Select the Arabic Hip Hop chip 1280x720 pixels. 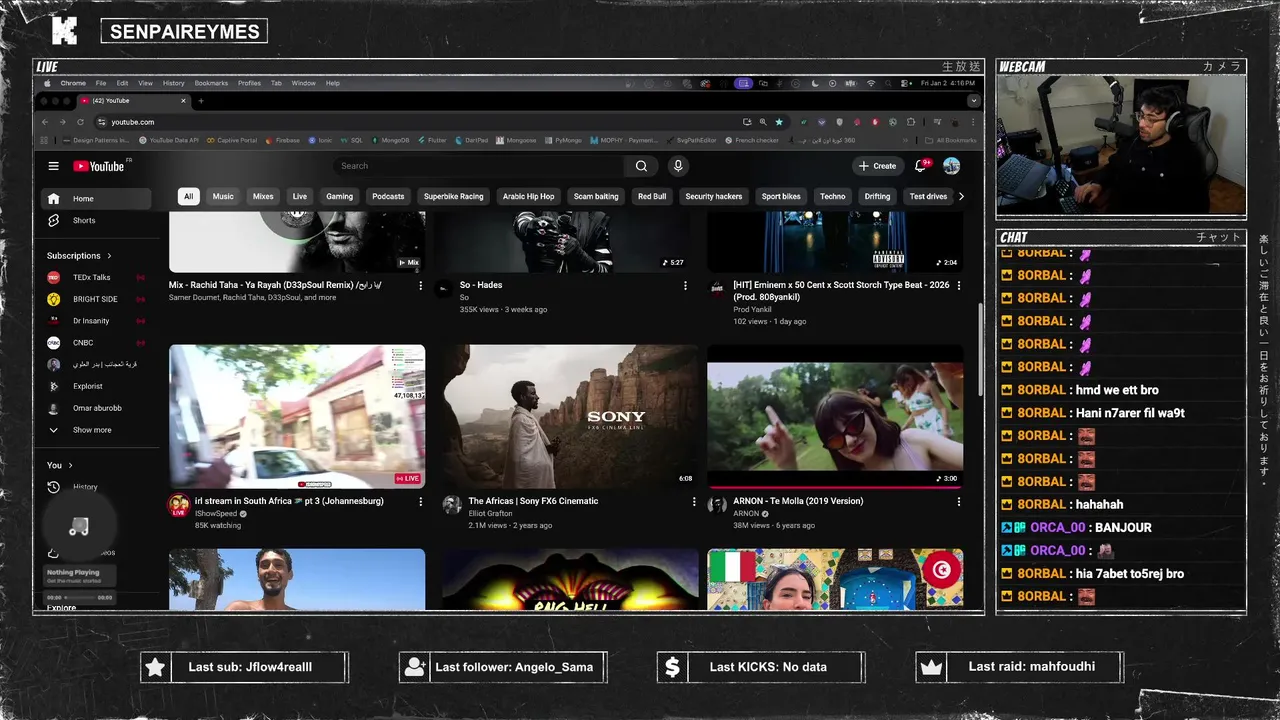[x=528, y=196]
